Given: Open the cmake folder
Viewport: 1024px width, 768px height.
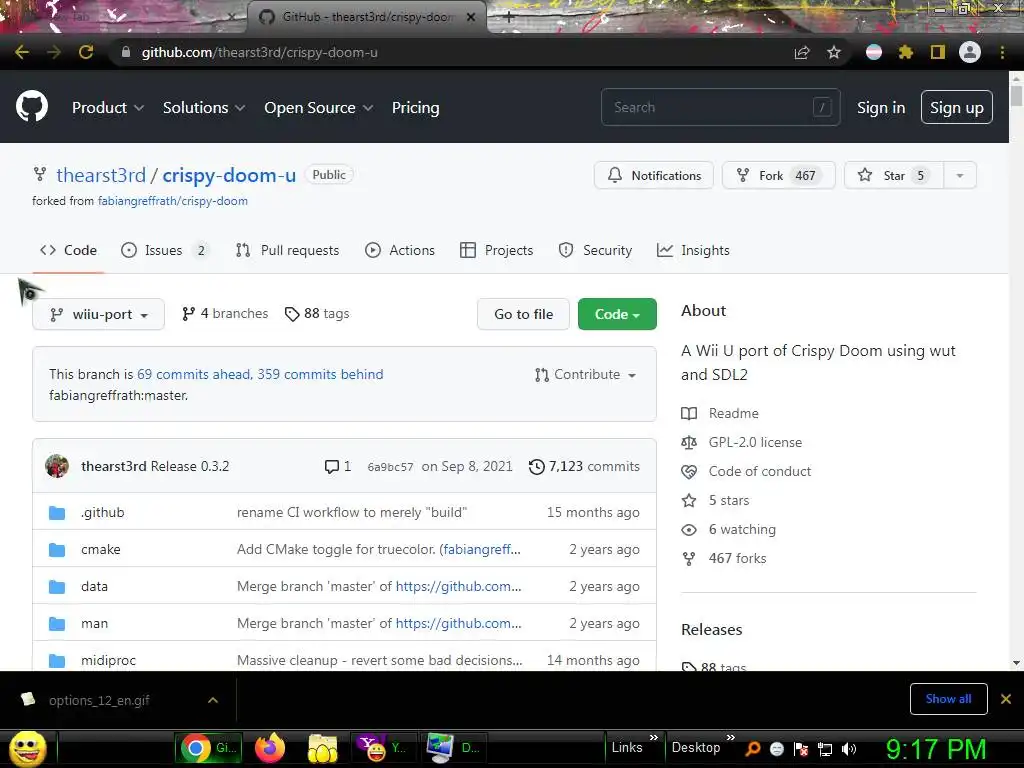Looking at the screenshot, I should coord(101,549).
